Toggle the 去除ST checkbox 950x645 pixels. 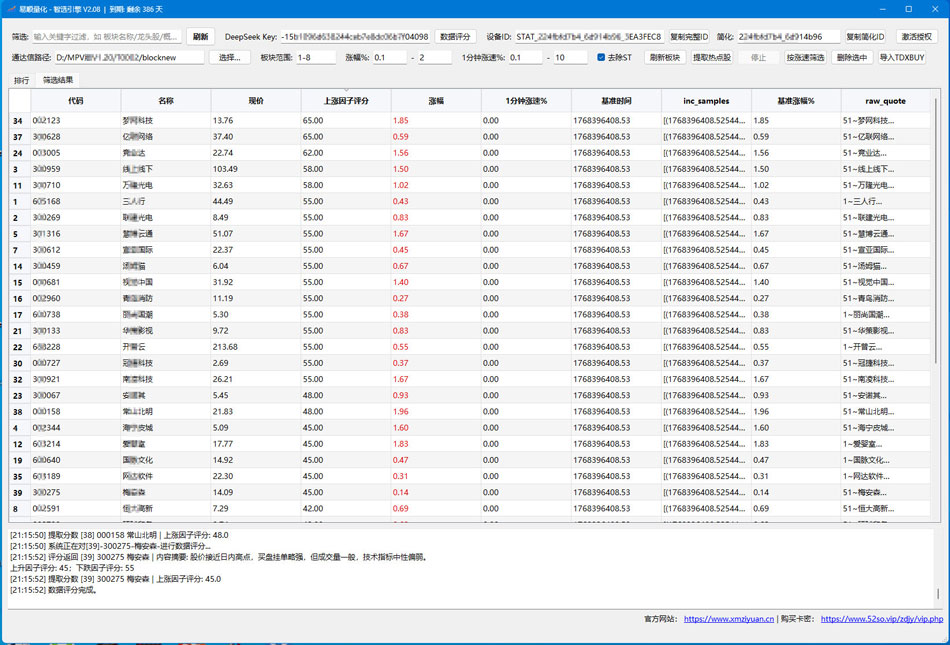602,58
